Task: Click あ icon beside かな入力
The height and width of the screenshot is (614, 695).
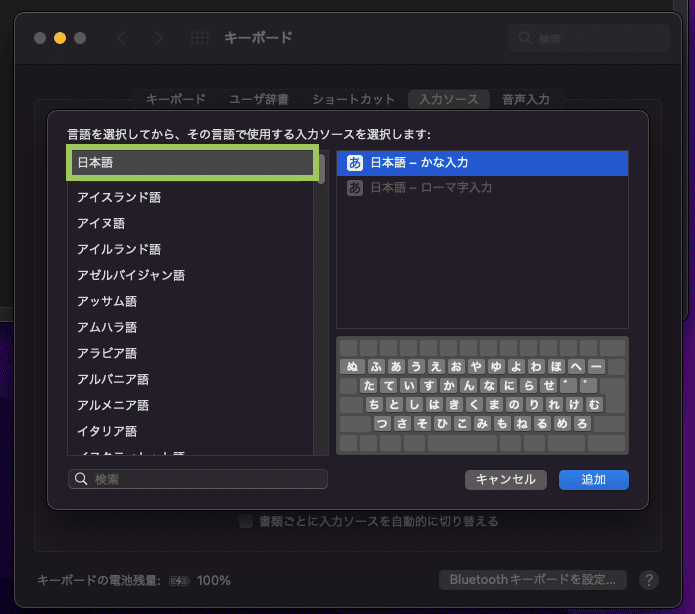Action: point(355,163)
